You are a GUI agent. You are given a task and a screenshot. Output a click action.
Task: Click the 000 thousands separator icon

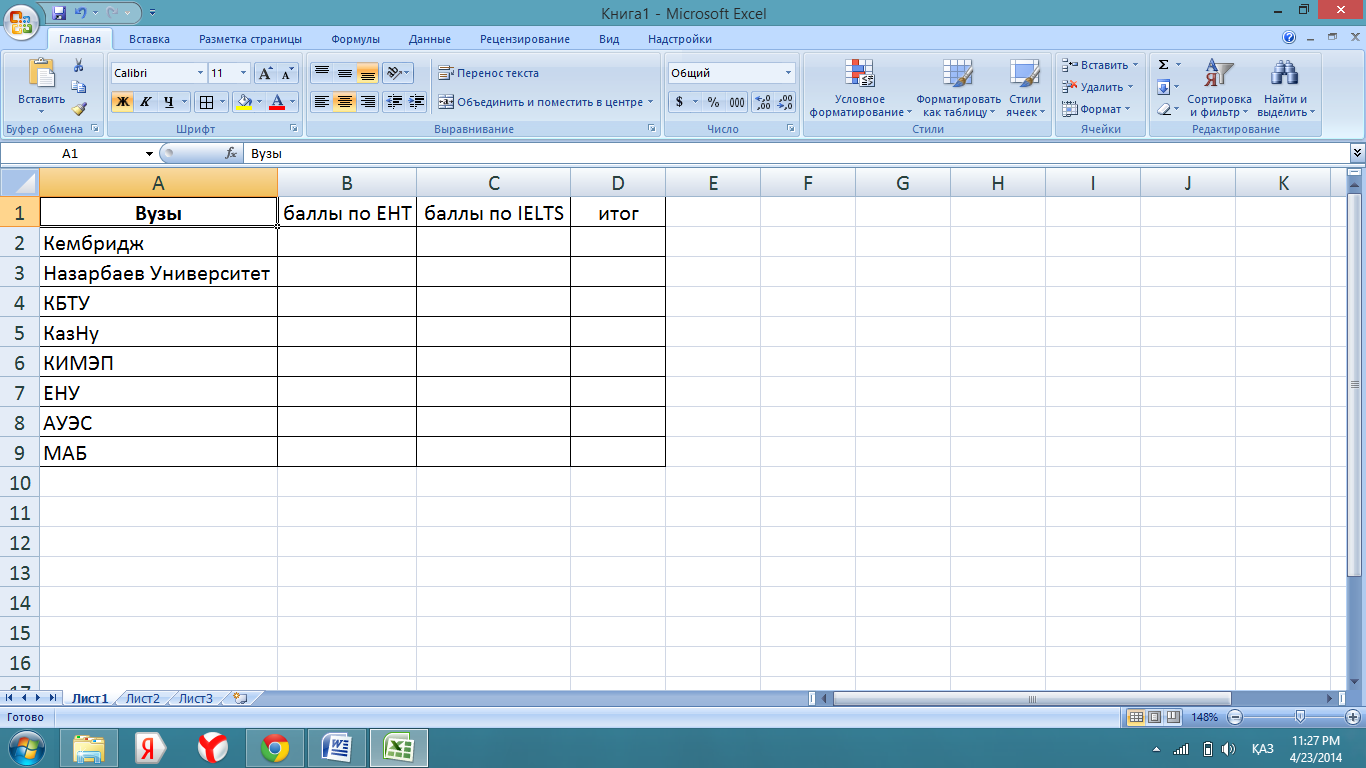point(737,102)
